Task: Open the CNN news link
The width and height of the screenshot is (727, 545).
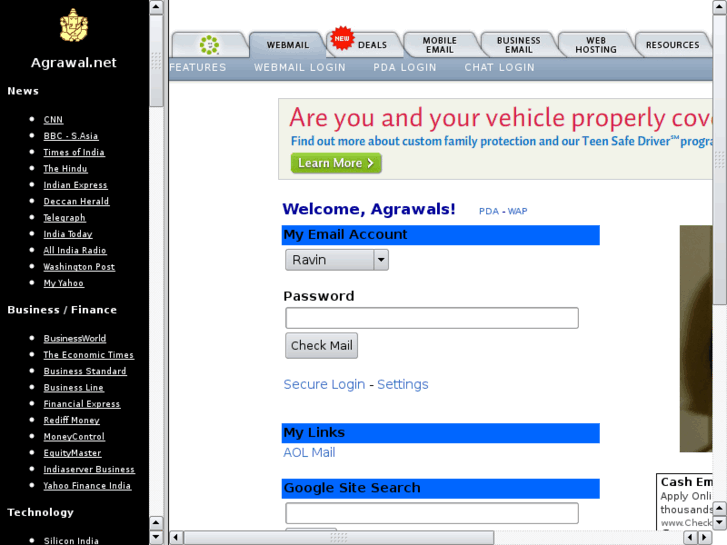Action: click(53, 120)
